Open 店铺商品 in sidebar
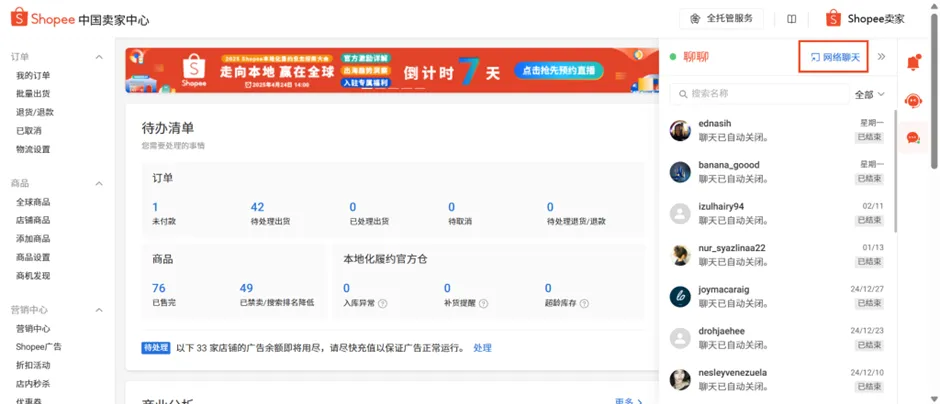 [x=33, y=220]
